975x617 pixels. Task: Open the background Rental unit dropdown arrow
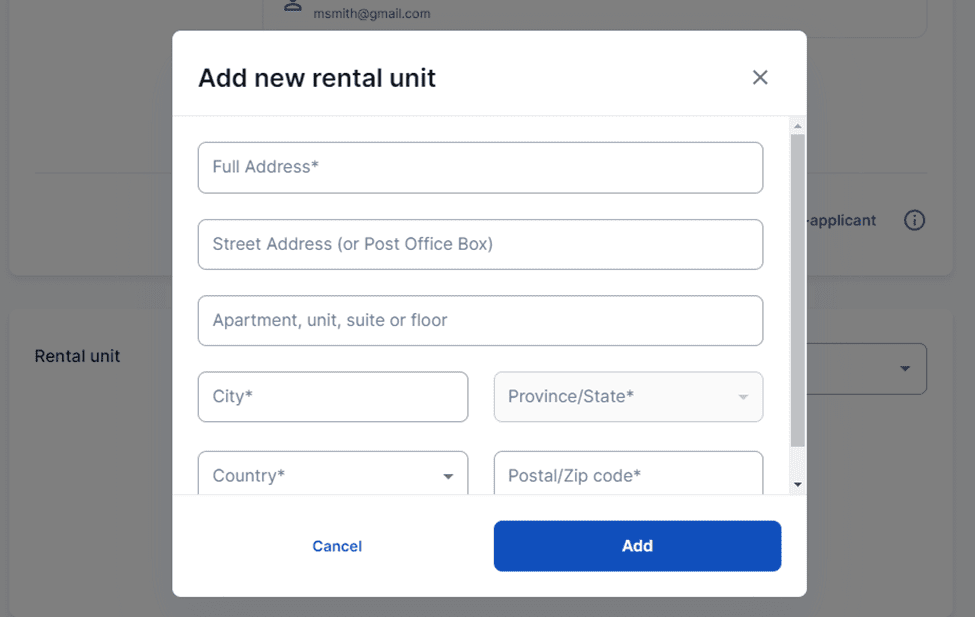904,369
